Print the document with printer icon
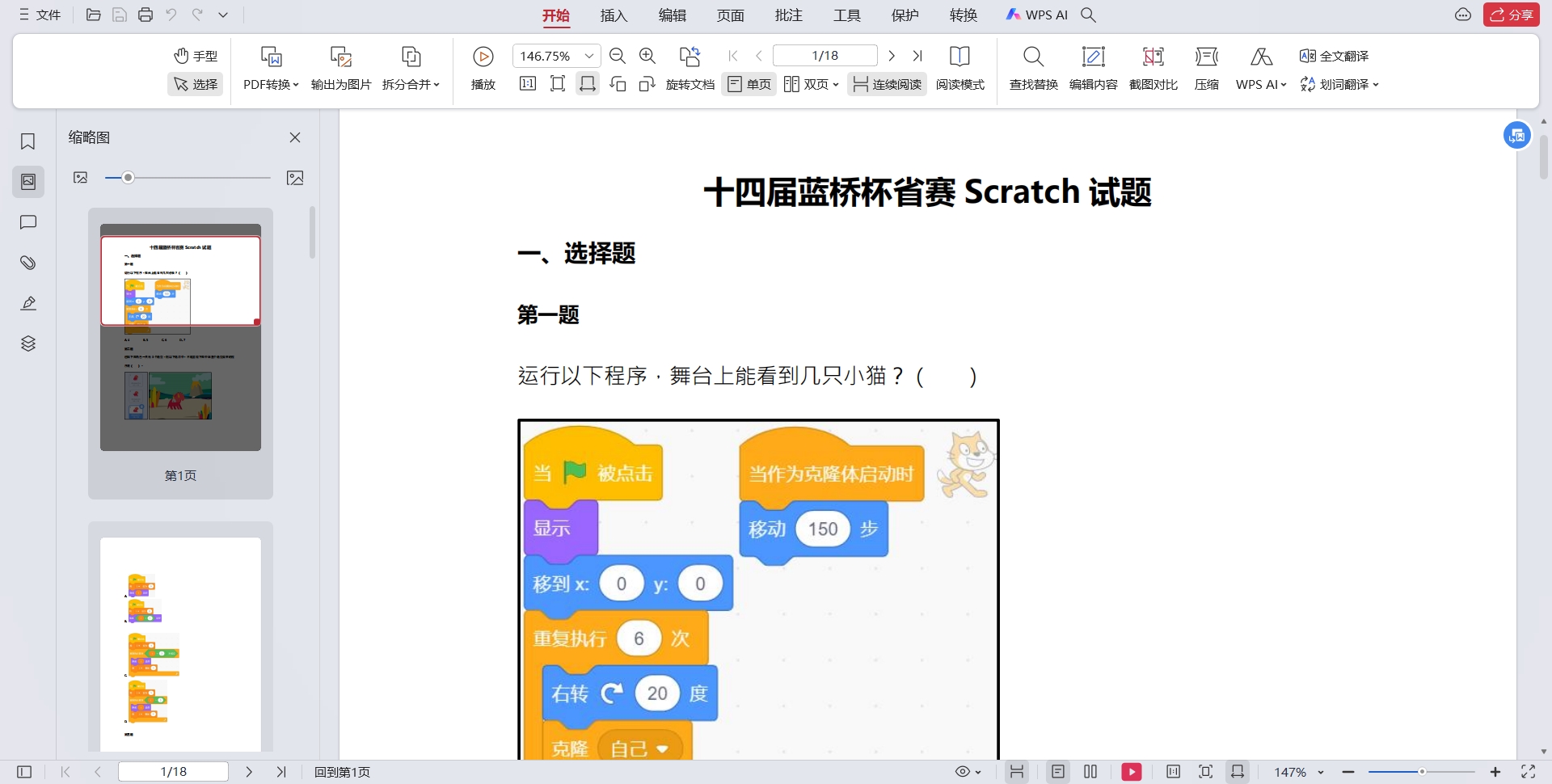1552x784 pixels. (145, 15)
